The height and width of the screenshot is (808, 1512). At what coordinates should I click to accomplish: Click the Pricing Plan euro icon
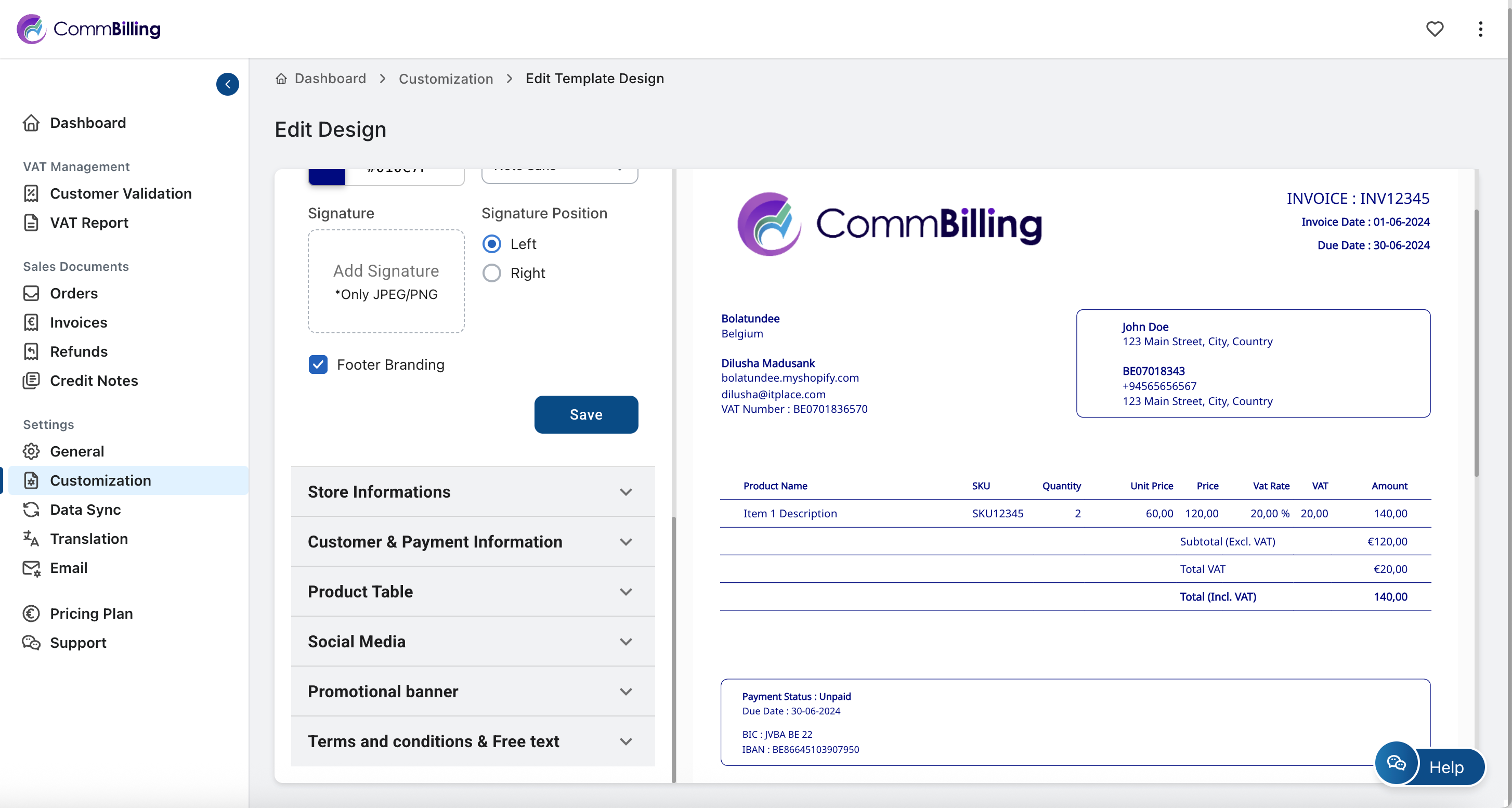pyautogui.click(x=31, y=613)
